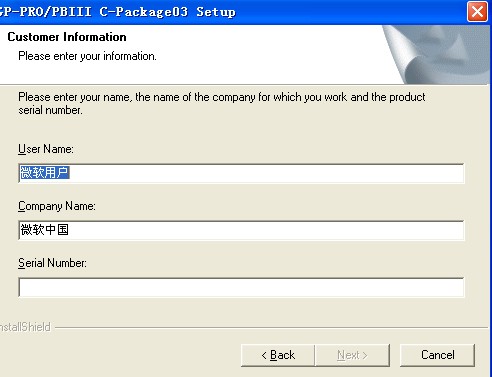492x377 pixels.
Task: Click the instruction paragraph about serial number
Action: coord(222,103)
